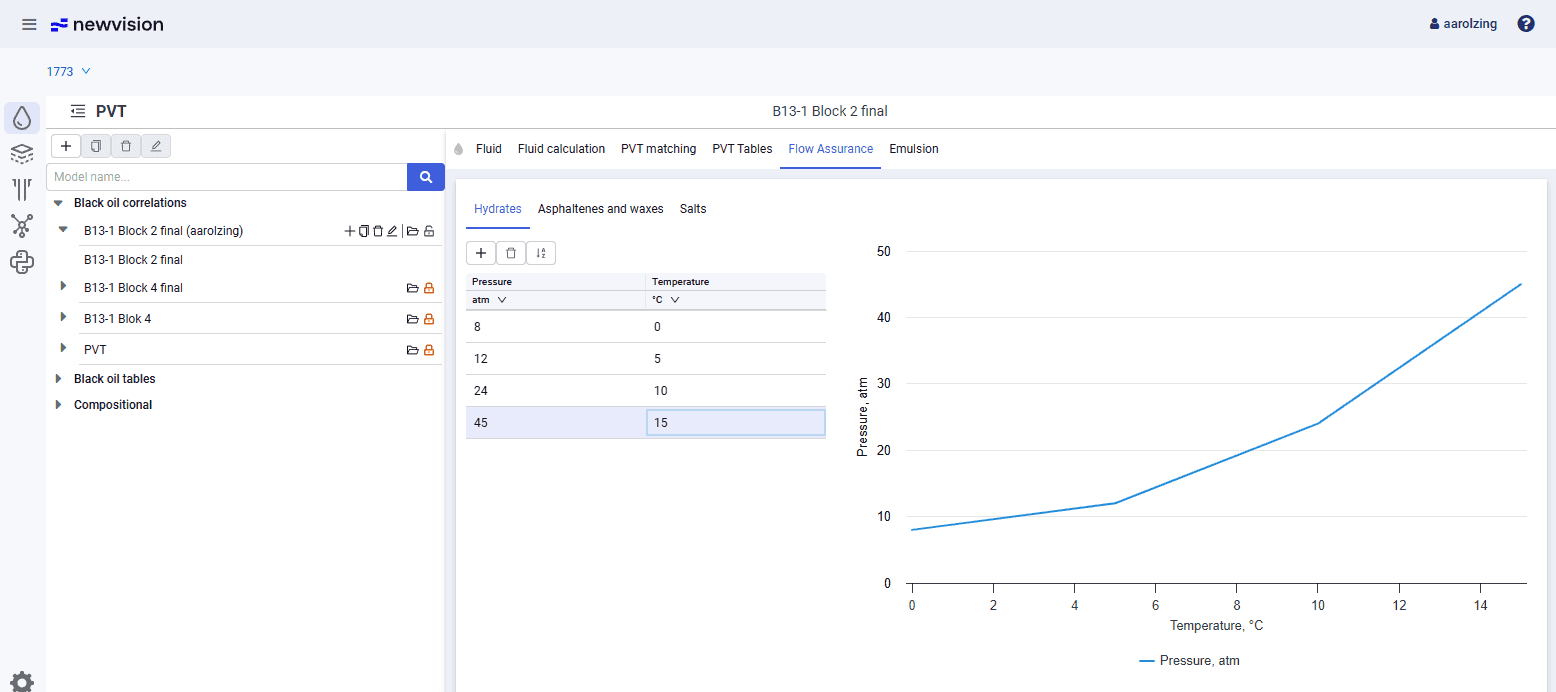Open settings gear in sidebar
Viewport: 1556px width, 692px height.
(22, 682)
